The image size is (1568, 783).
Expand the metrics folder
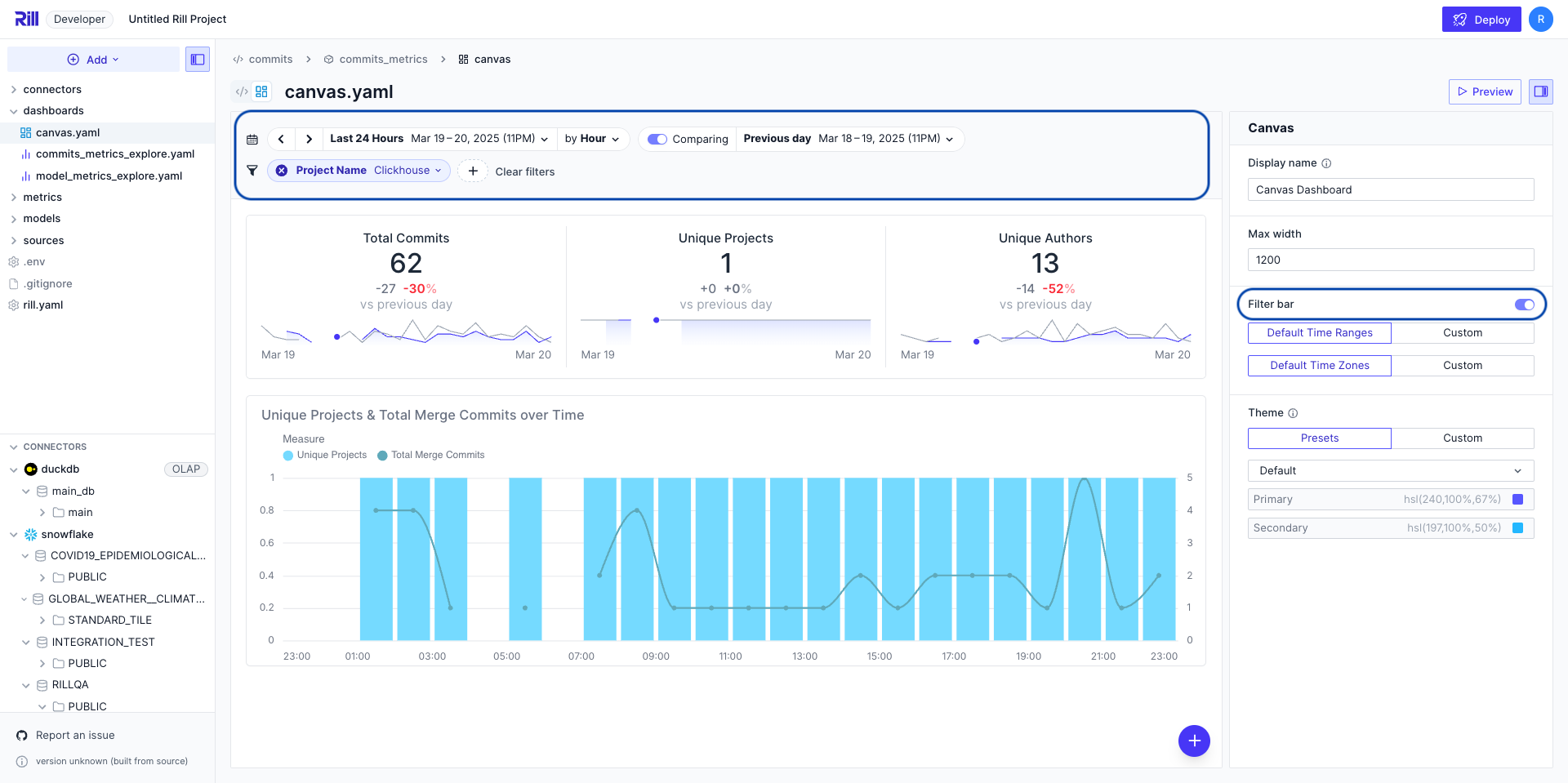point(42,198)
